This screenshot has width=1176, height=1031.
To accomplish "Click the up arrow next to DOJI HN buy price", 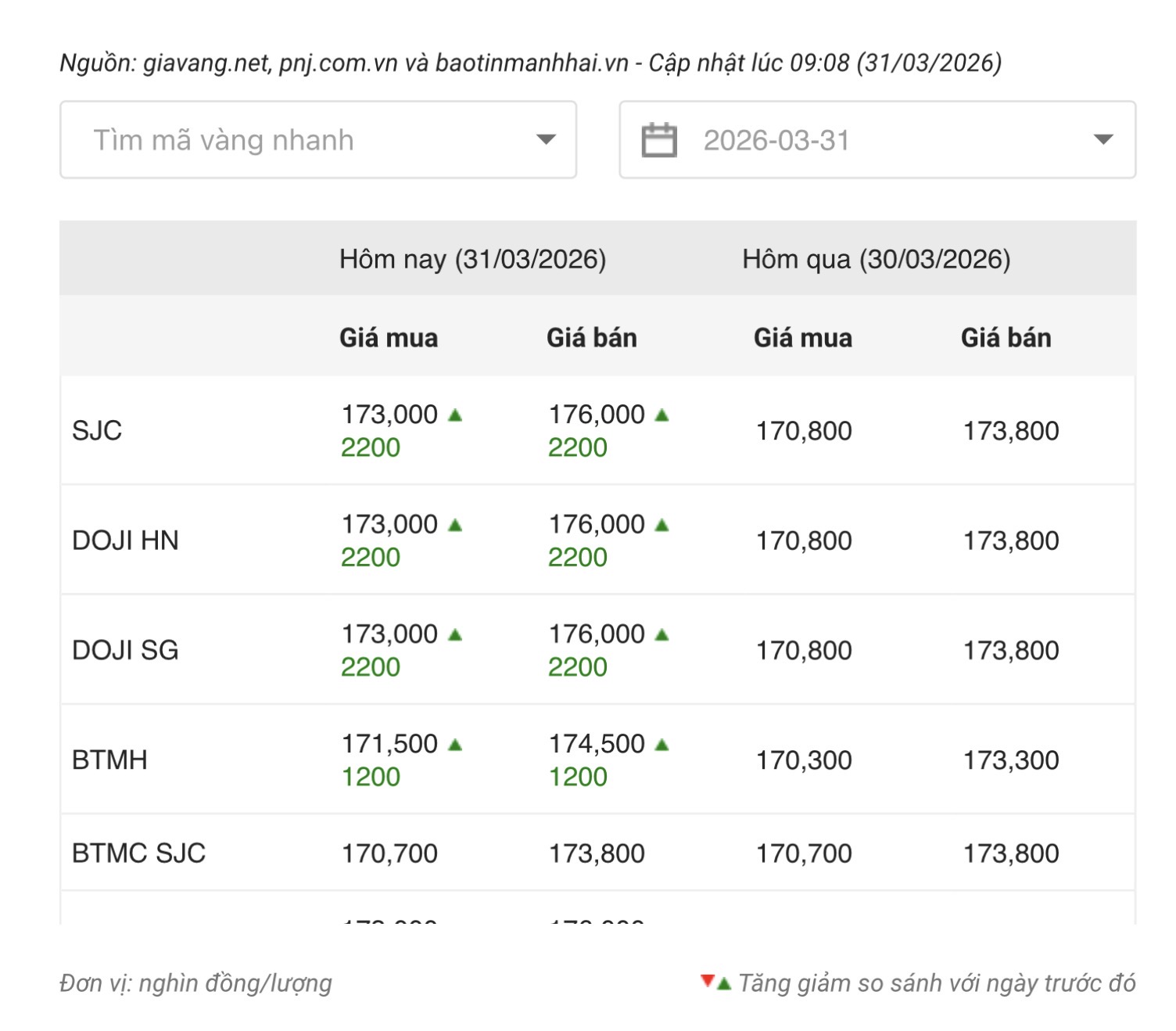I will (x=455, y=525).
